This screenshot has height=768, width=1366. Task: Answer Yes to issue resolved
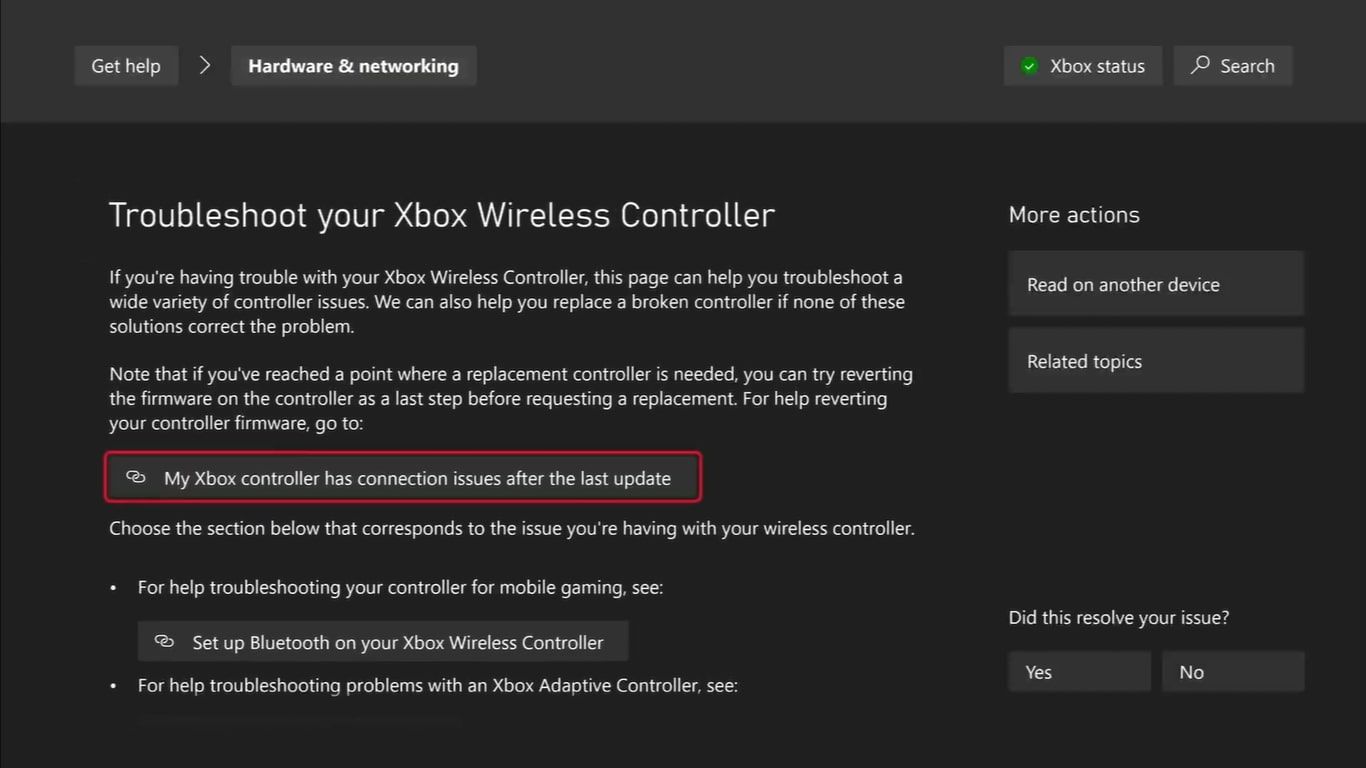1079,672
